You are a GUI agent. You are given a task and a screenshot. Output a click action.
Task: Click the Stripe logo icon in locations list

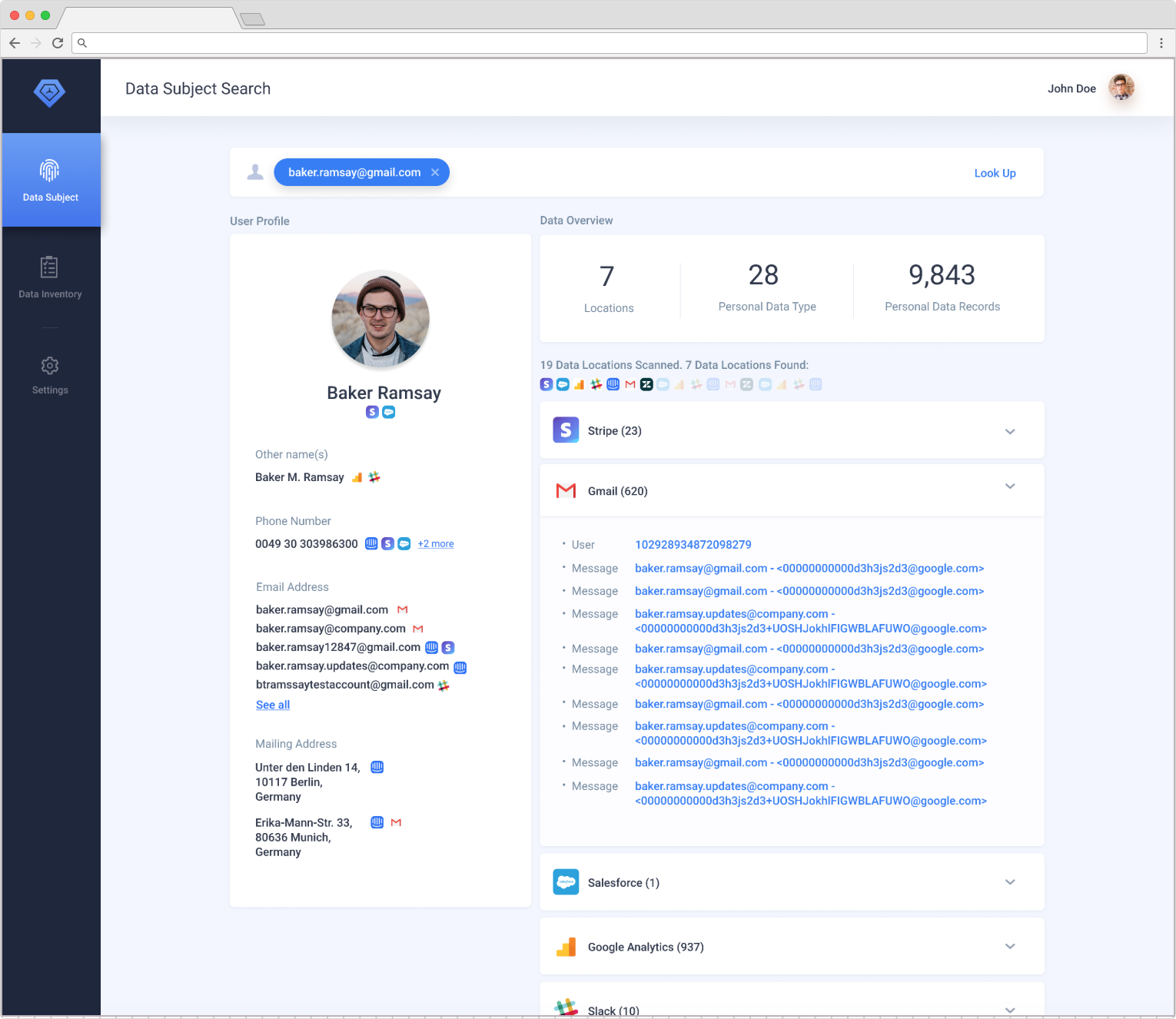pyautogui.click(x=566, y=430)
